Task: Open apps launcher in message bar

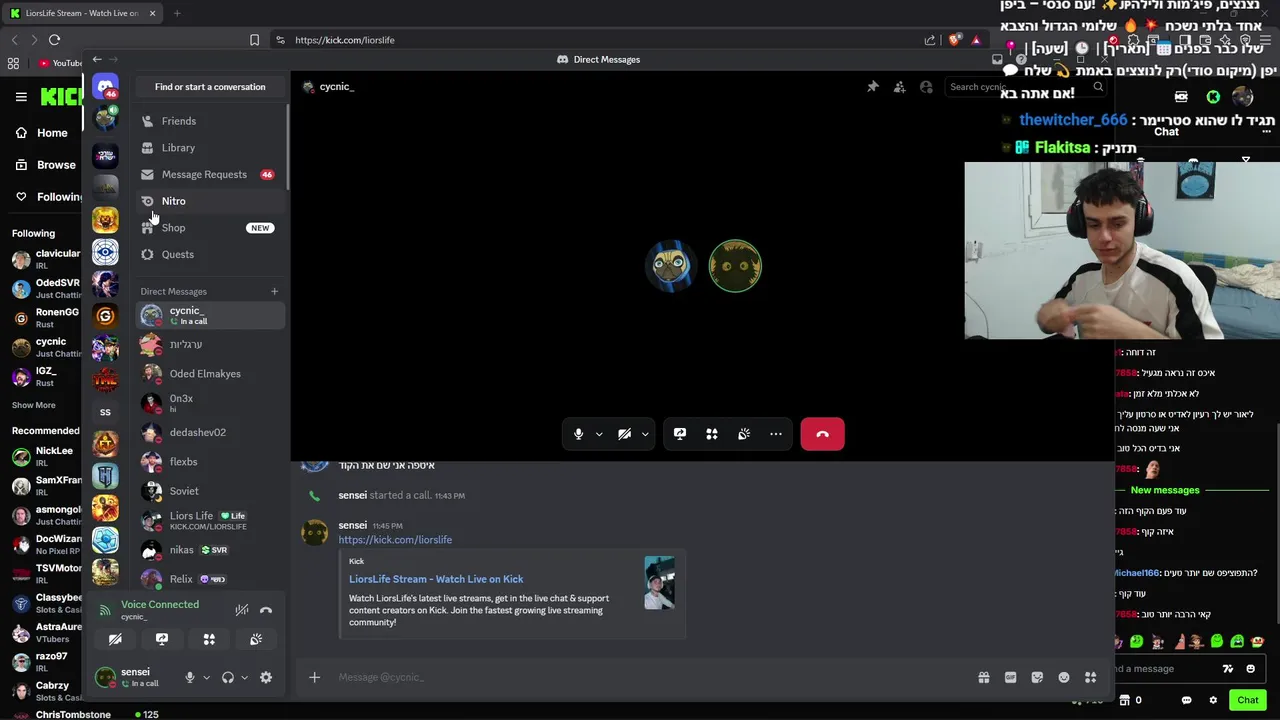Action: click(x=1090, y=677)
